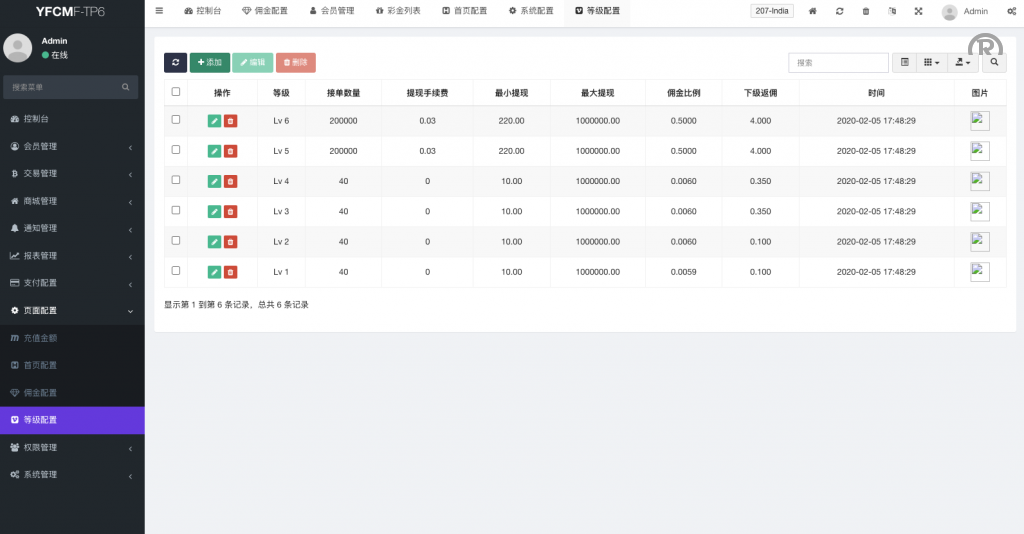This screenshot has height=534, width=1024.
Task: Open the column visibility grid dropdown
Action: click(931, 62)
